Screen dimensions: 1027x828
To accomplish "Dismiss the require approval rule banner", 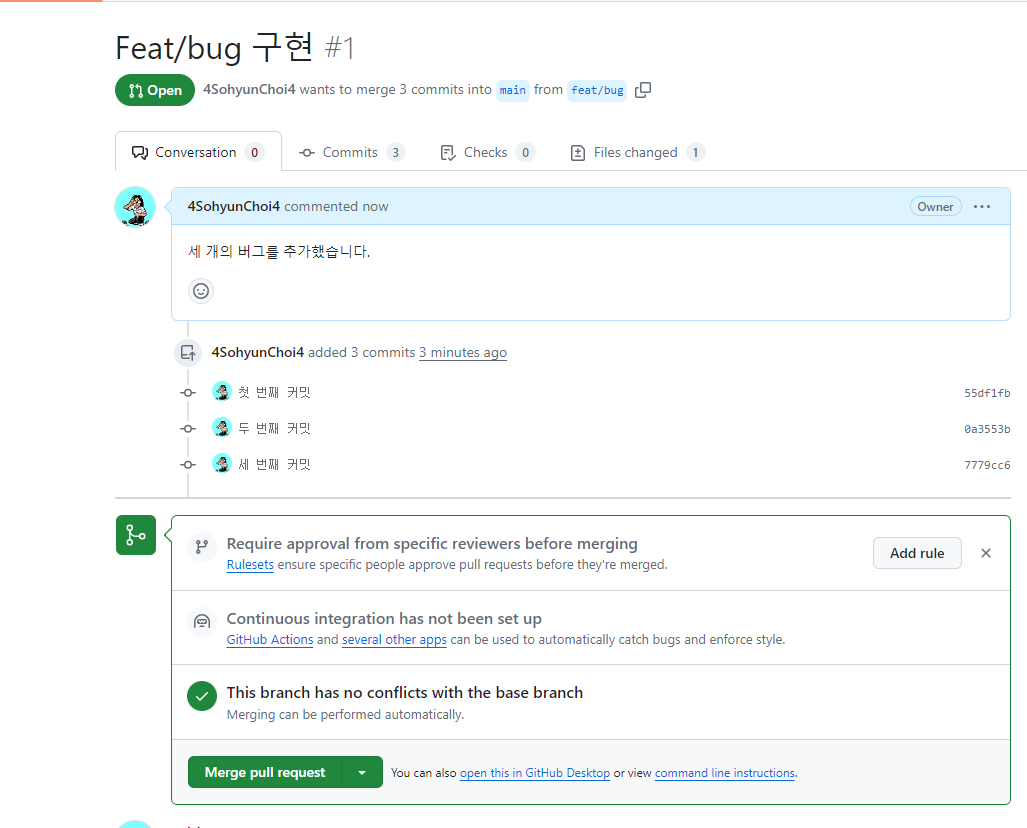I will pos(985,552).
